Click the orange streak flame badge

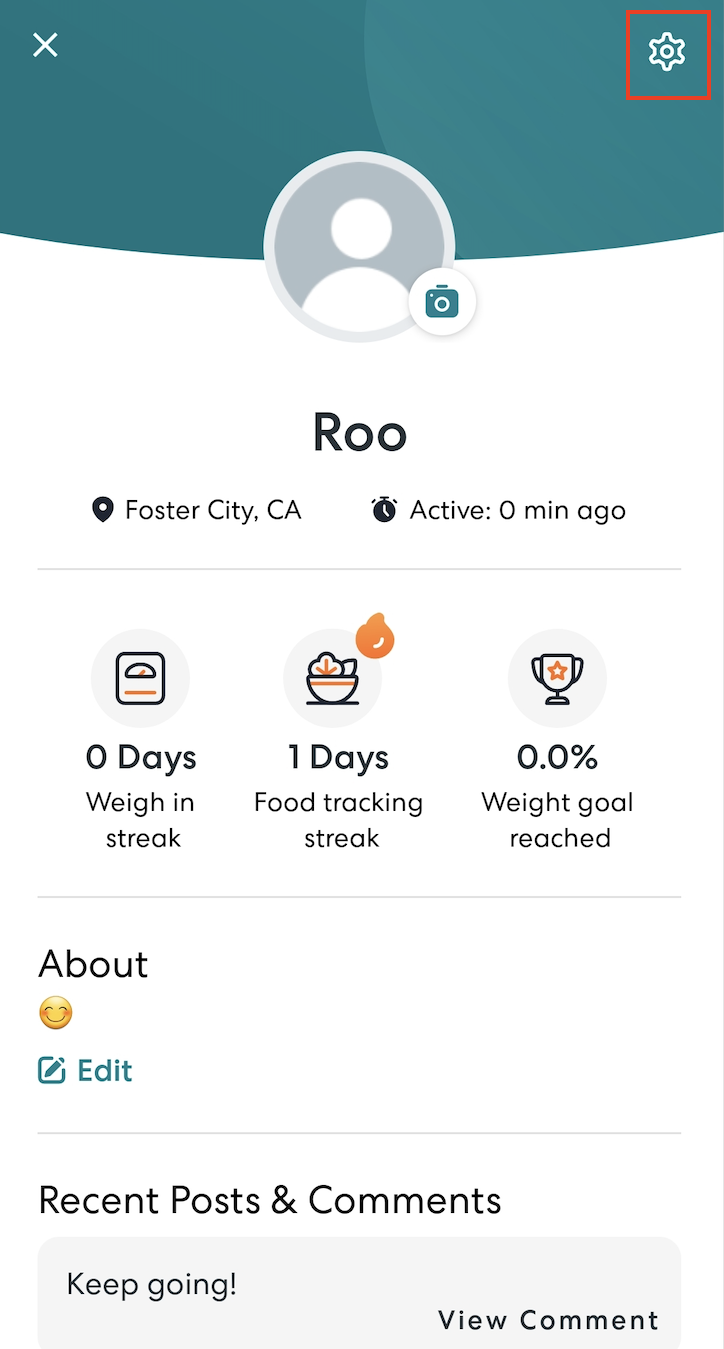(375, 636)
